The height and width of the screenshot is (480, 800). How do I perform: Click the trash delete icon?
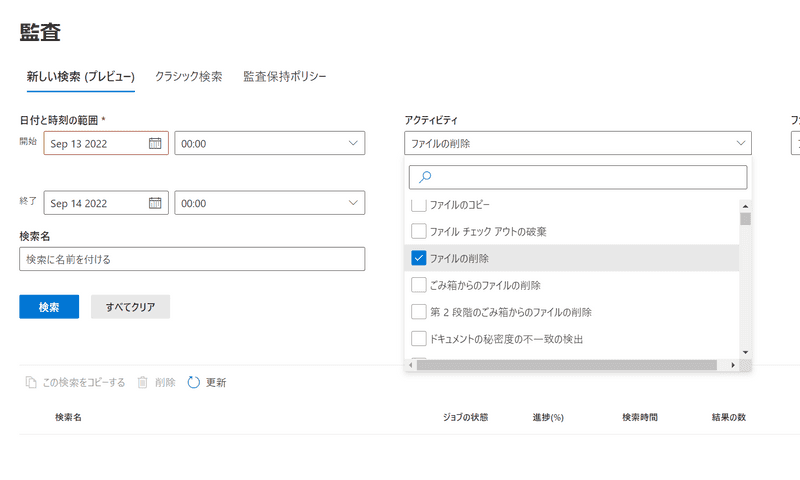(x=143, y=382)
